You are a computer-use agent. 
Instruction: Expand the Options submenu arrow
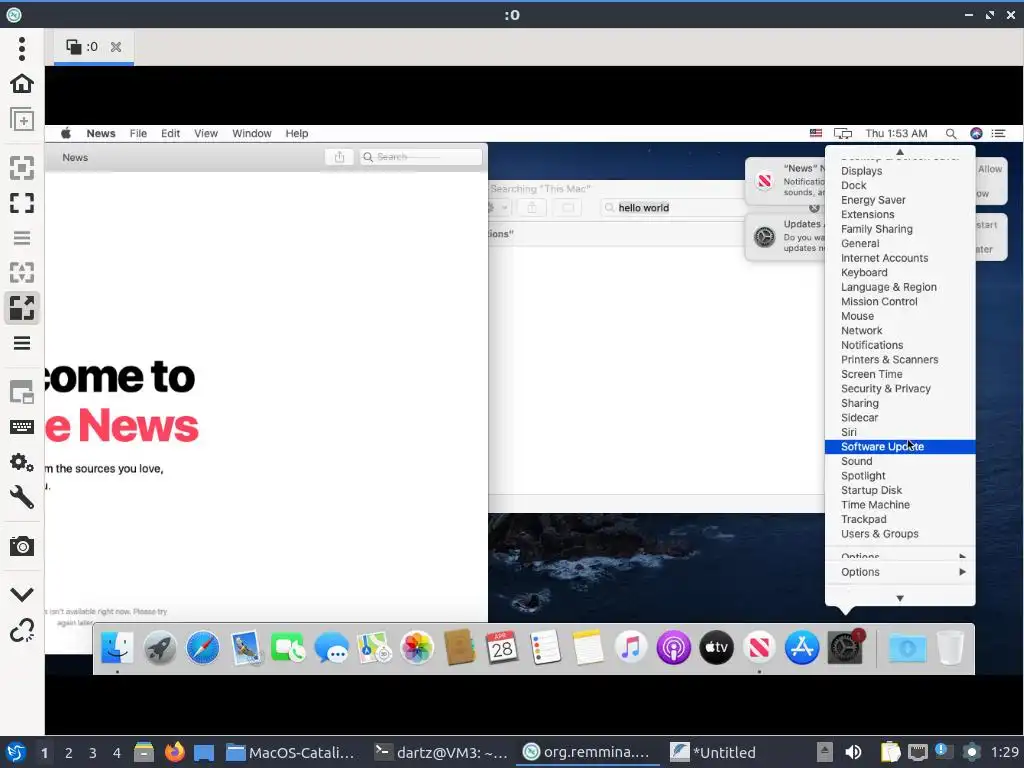(962, 572)
